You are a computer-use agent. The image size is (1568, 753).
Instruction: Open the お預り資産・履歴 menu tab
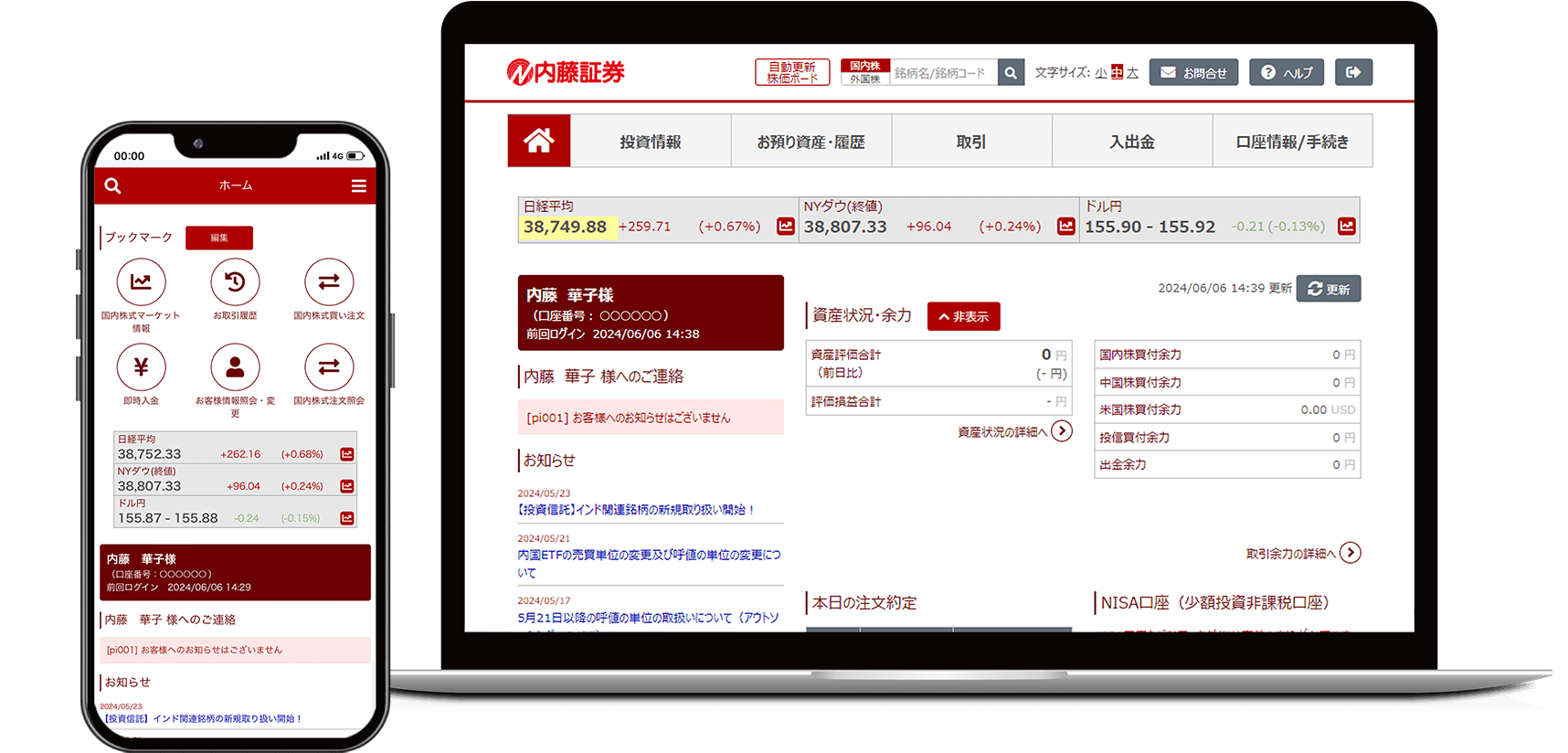point(811,142)
